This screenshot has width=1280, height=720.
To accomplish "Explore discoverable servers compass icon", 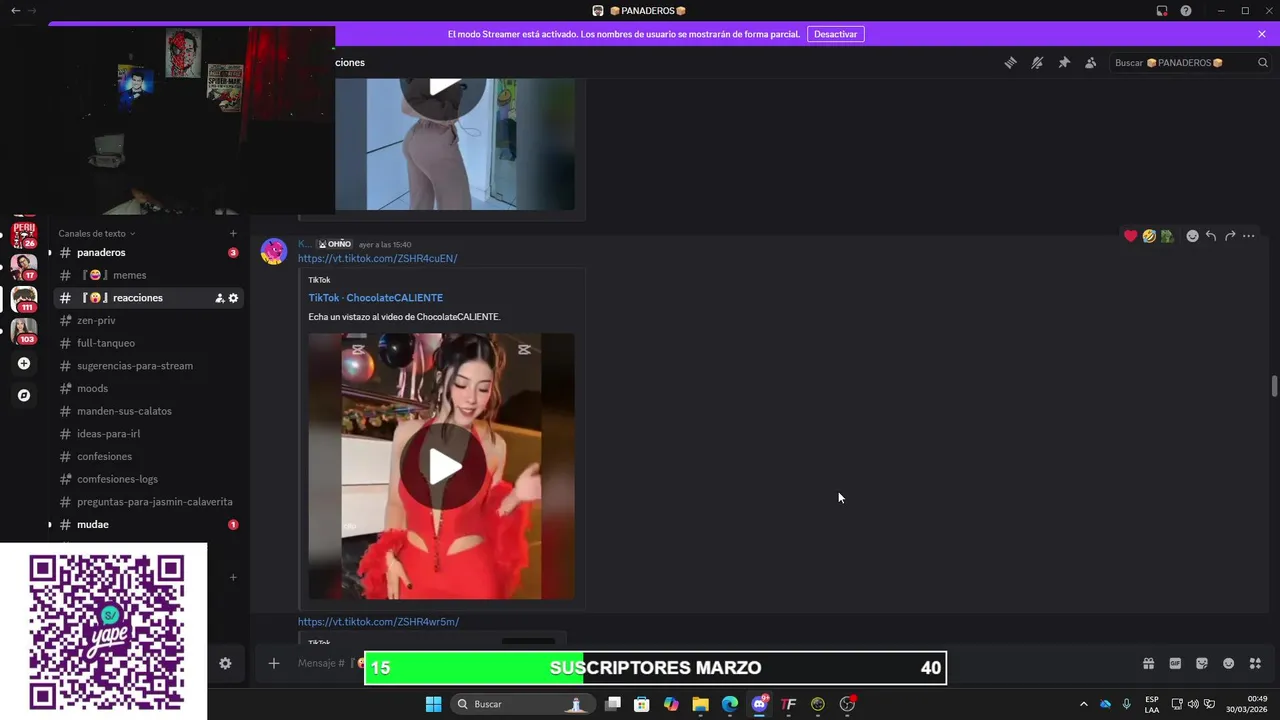I will (24, 395).
